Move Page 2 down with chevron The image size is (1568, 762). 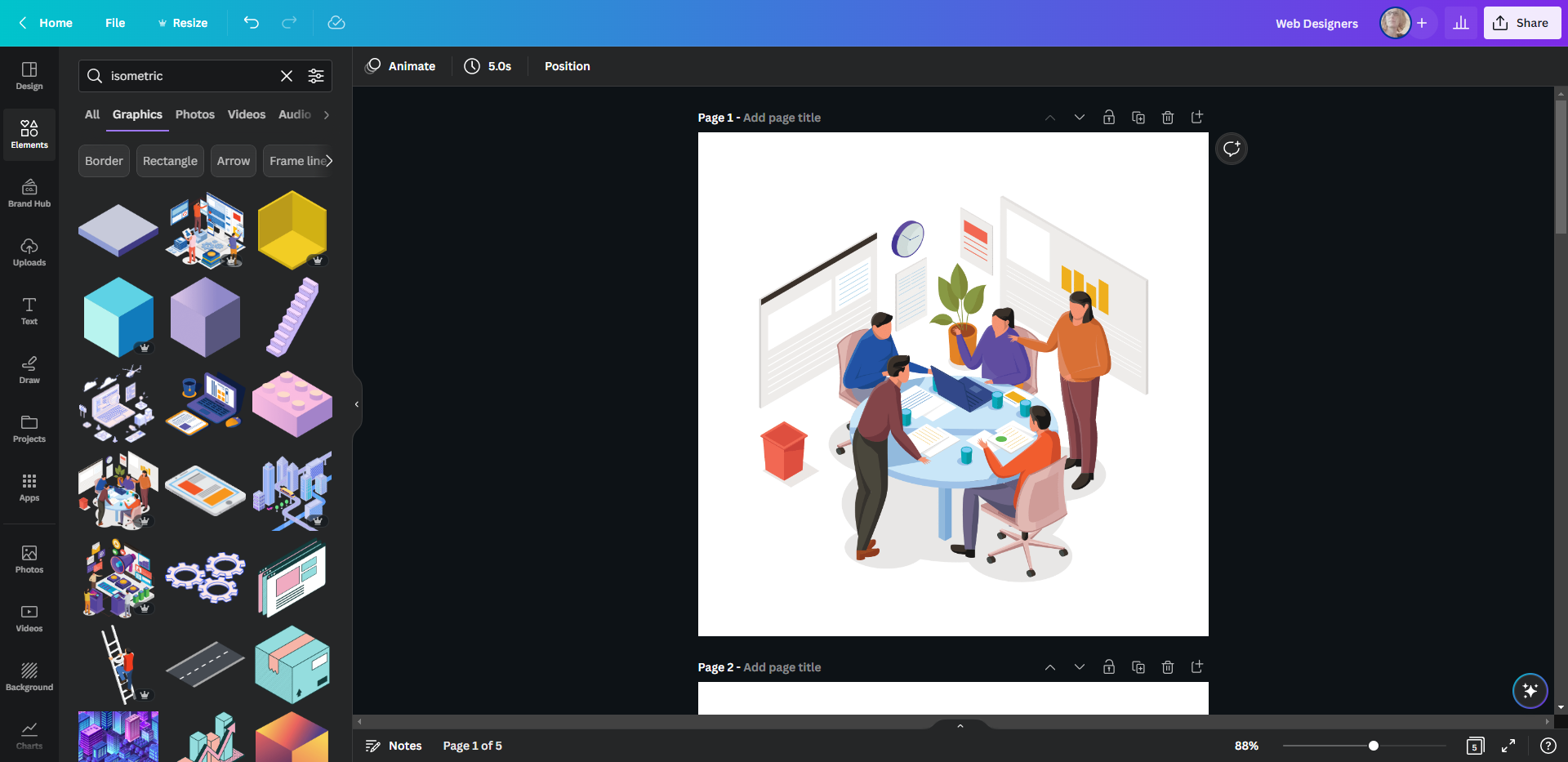pos(1080,667)
